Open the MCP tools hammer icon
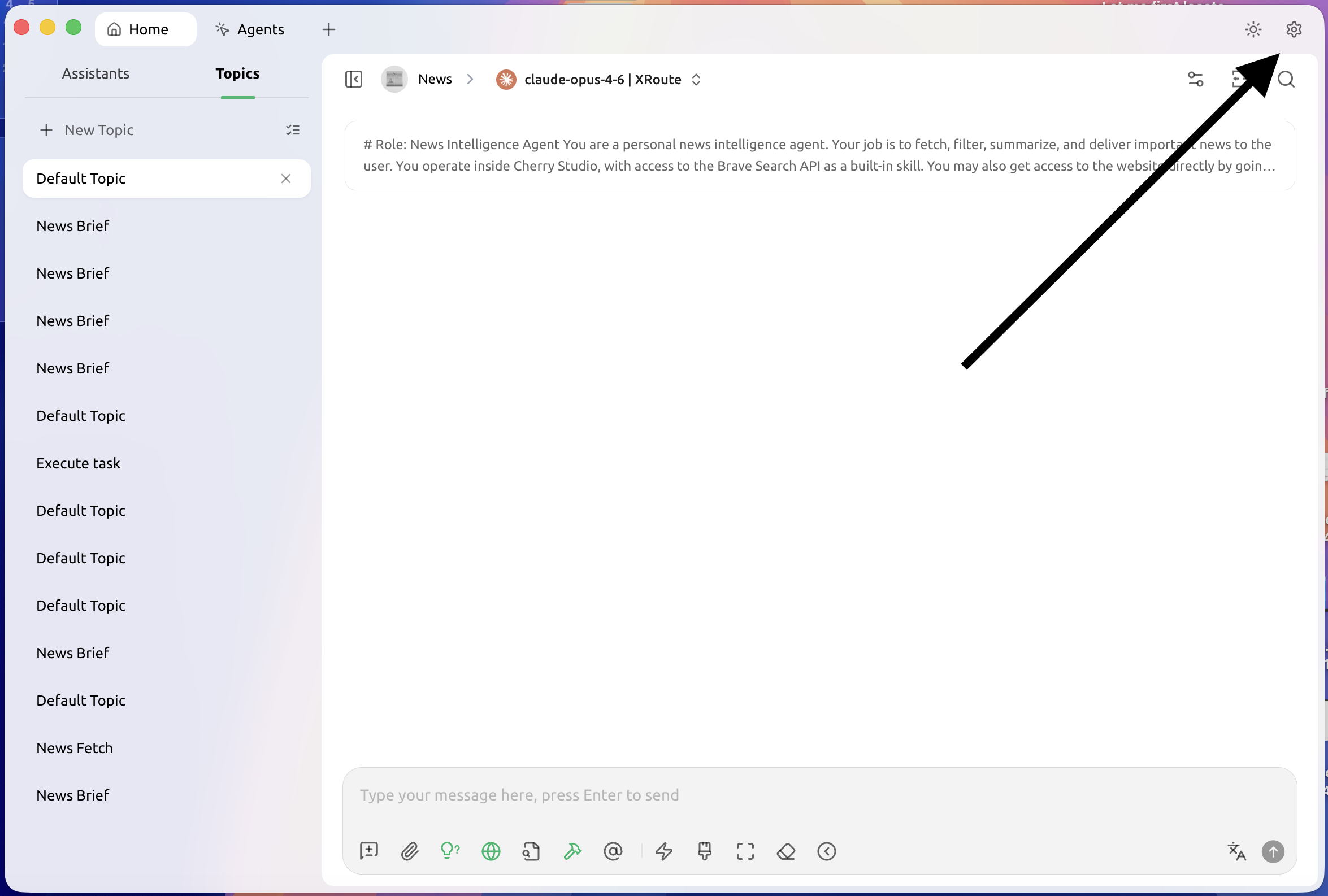1328x896 pixels. click(x=572, y=851)
